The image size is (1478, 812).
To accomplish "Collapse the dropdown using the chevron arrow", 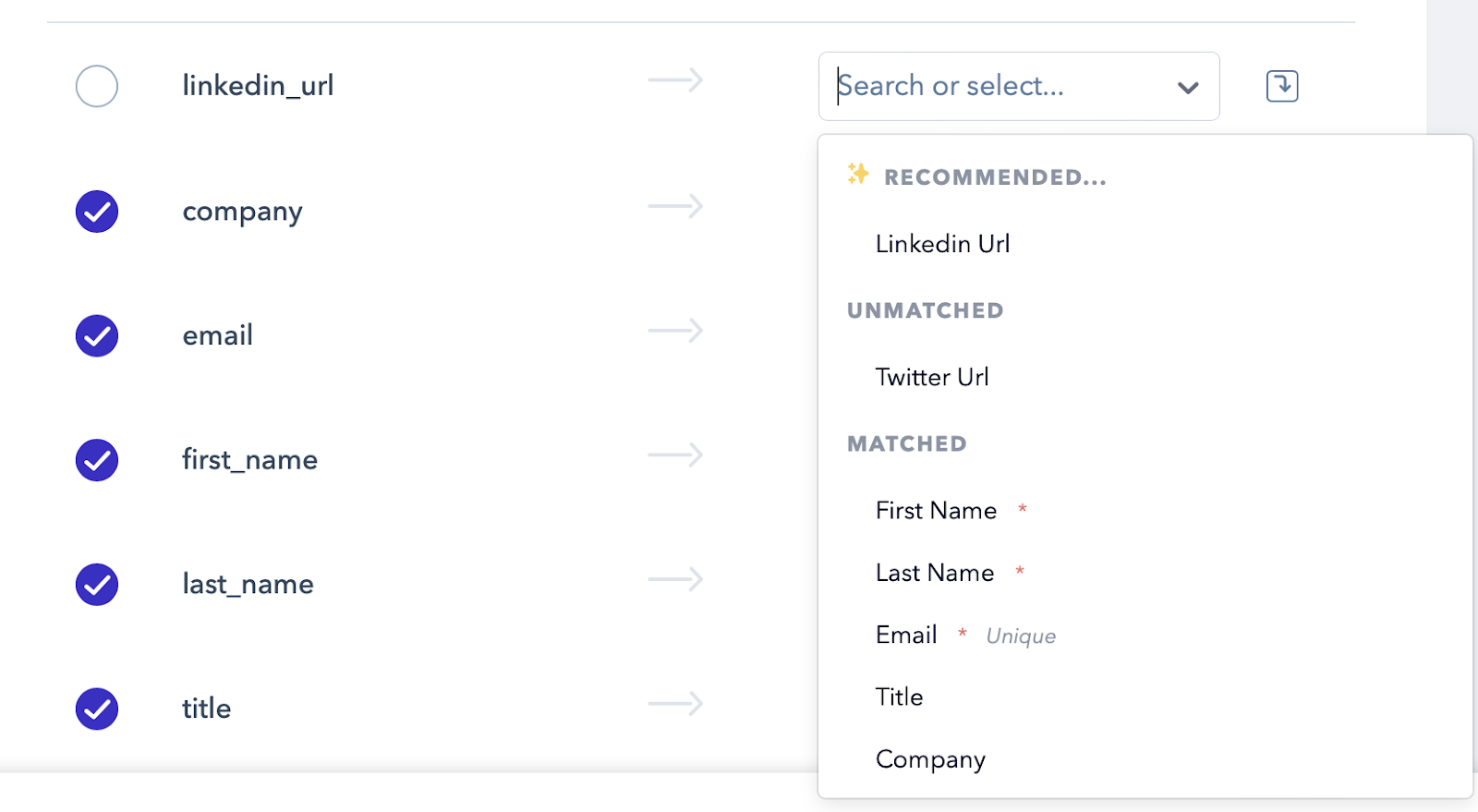I will (1188, 88).
